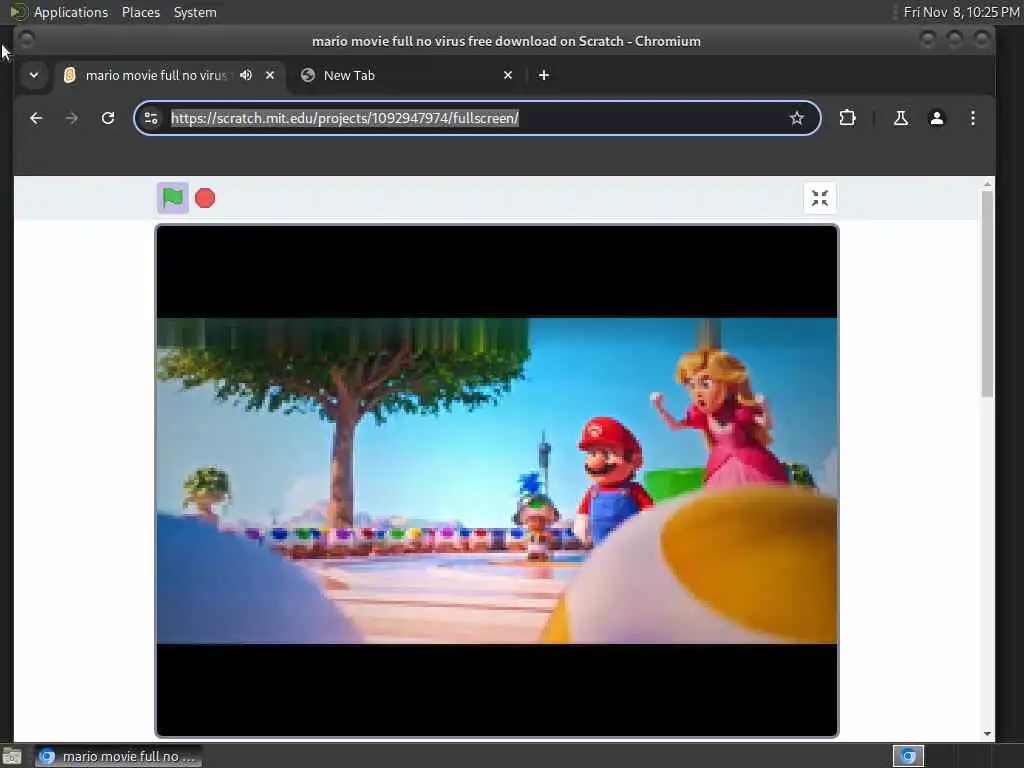Mute the mario movie tab audio
The height and width of the screenshot is (768, 1024).
tap(246, 75)
